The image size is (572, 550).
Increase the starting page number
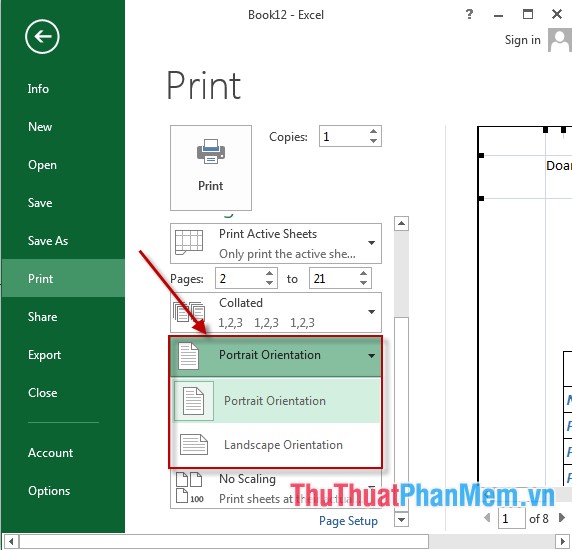[270, 274]
